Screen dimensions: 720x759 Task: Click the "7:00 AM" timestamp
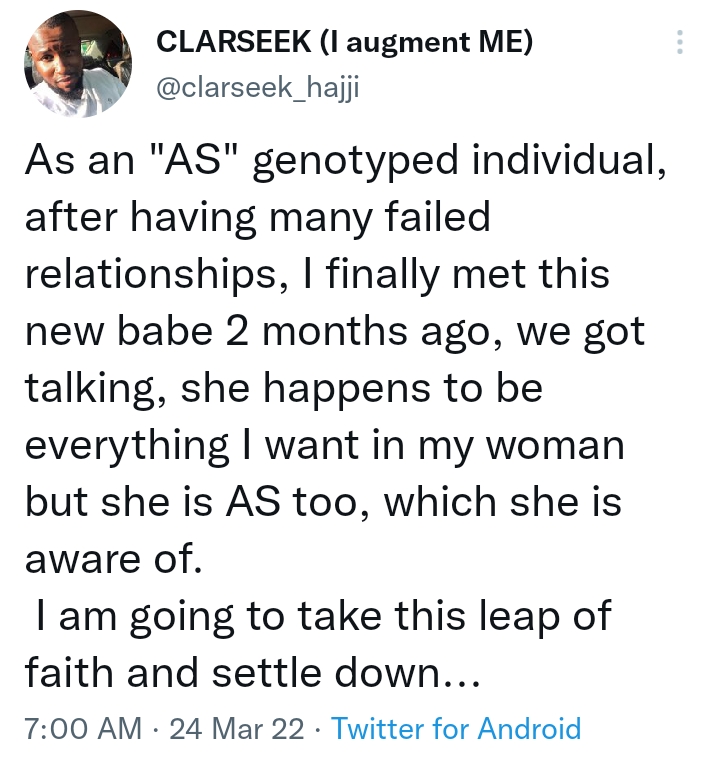pos(82,728)
